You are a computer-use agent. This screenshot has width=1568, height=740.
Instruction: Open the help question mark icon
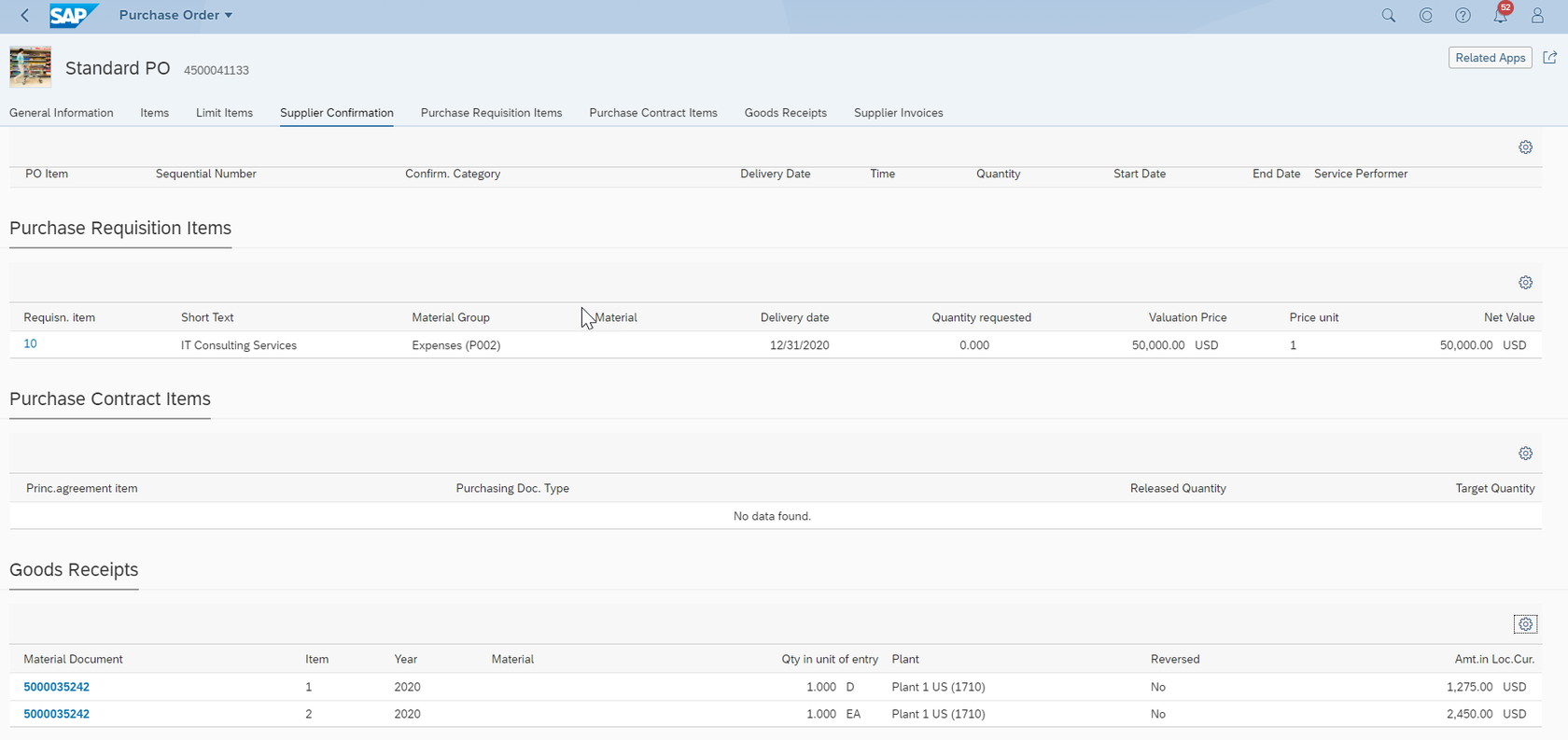[1463, 15]
